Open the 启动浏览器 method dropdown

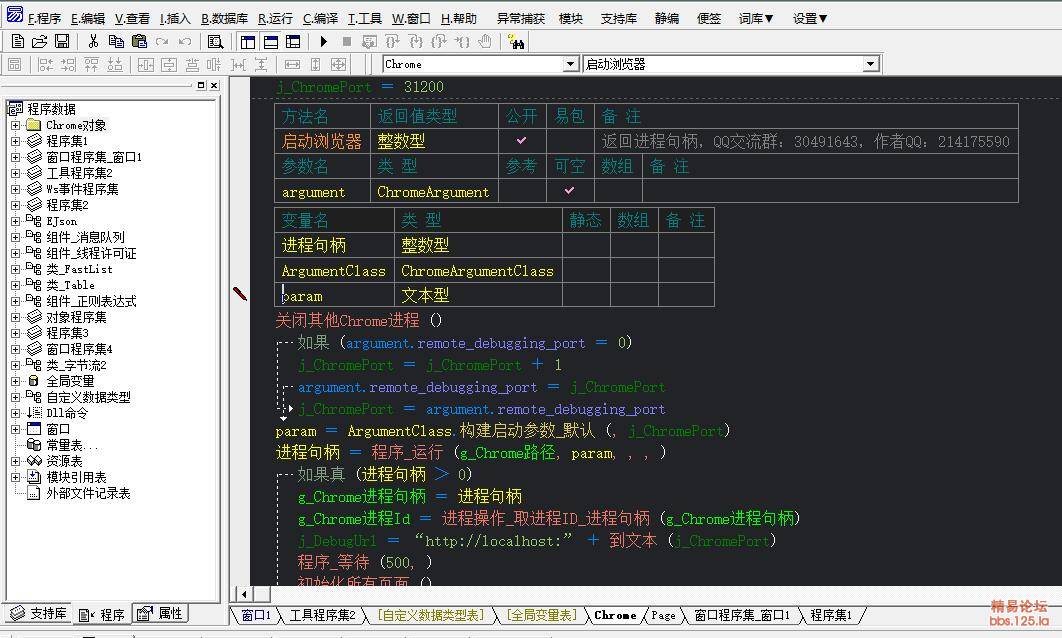871,64
